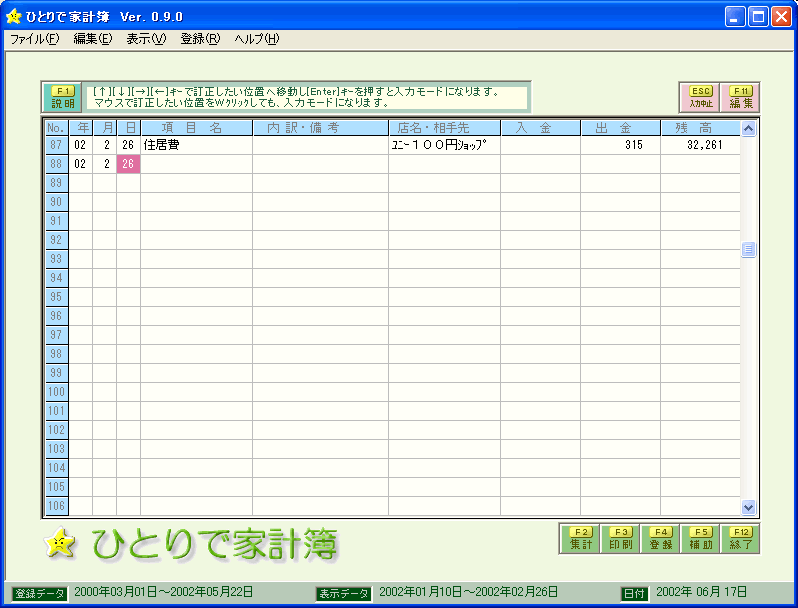Click the scrollbar down arrow in the table
This screenshot has width=798, height=608.
748,507
